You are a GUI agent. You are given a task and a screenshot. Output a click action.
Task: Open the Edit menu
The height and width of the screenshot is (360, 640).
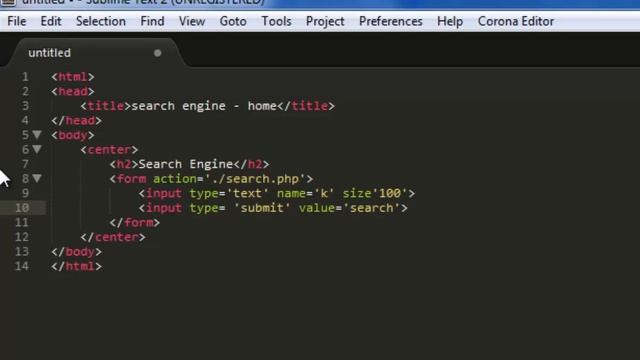[x=51, y=21]
